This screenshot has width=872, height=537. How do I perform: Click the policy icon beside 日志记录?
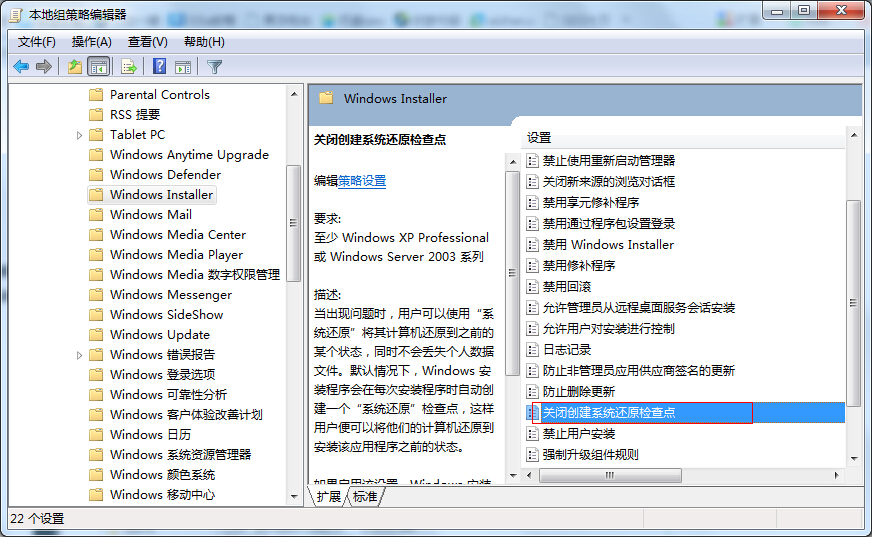tap(532, 350)
